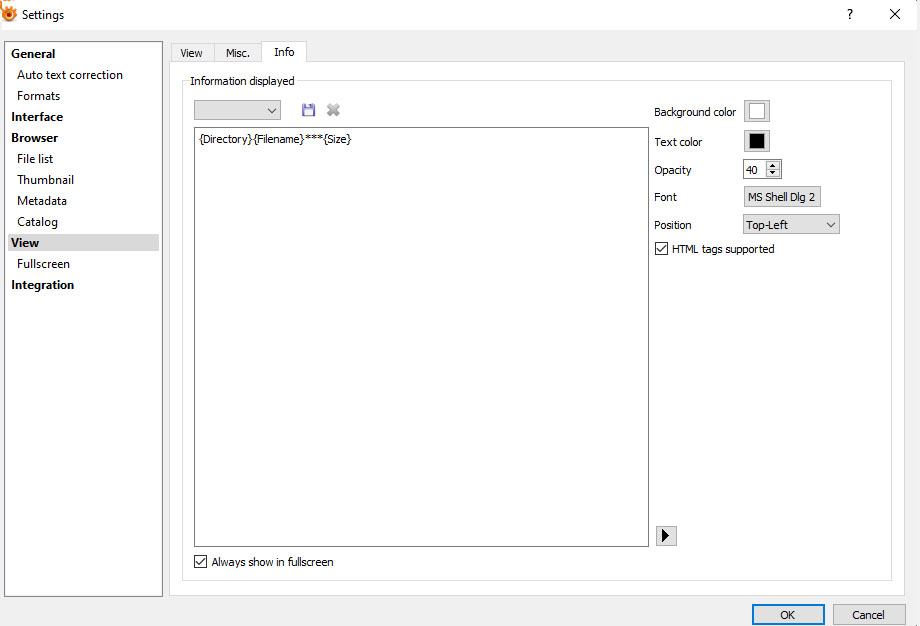Switch to the Misc. tab

pos(238,53)
